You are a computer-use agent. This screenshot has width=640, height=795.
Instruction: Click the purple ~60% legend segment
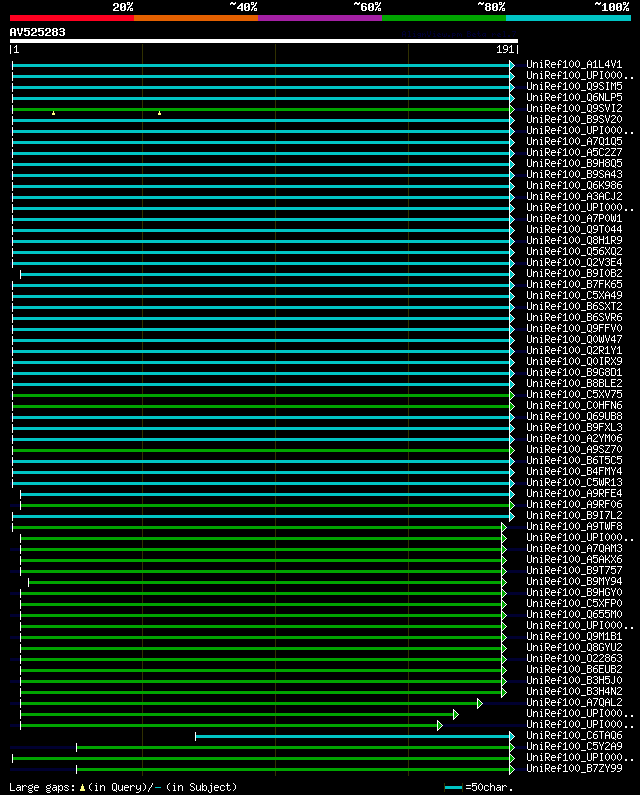[x=319, y=18]
